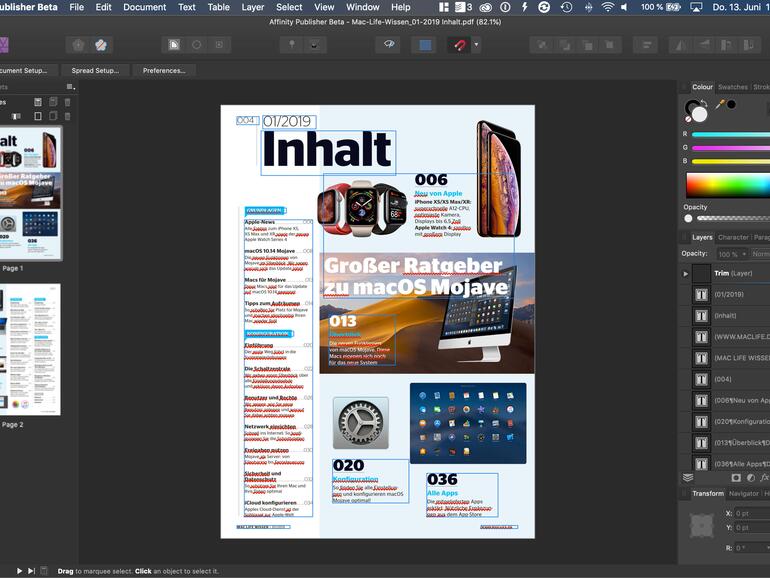This screenshot has width=770, height=578.
Task: Click the Preferences button
Action: 164,70
